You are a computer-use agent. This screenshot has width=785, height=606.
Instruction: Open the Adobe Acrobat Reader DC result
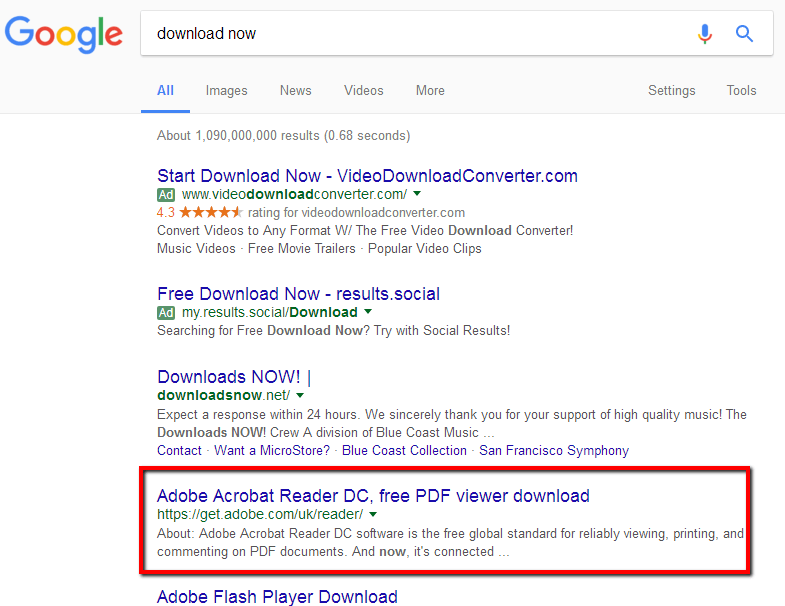coord(373,496)
